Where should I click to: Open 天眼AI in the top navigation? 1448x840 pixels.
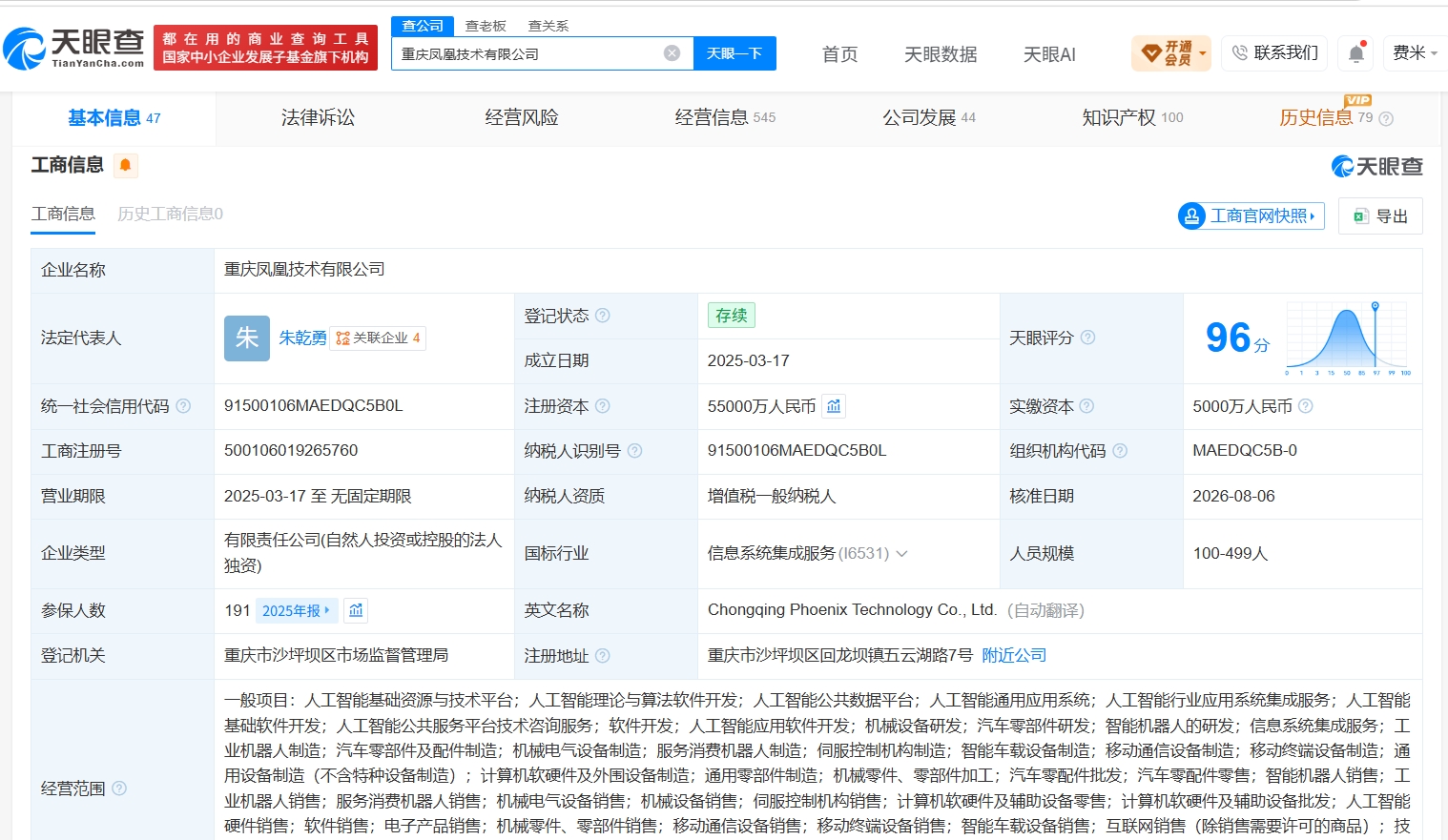coord(1049,54)
